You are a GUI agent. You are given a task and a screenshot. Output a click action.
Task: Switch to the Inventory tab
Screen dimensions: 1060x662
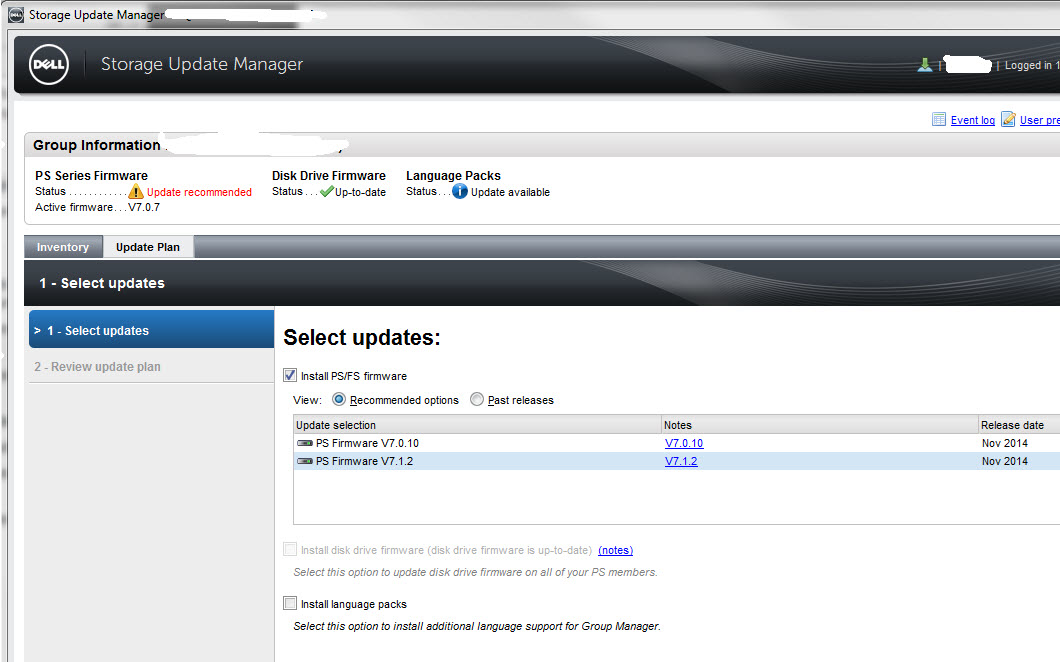pyautogui.click(x=63, y=247)
